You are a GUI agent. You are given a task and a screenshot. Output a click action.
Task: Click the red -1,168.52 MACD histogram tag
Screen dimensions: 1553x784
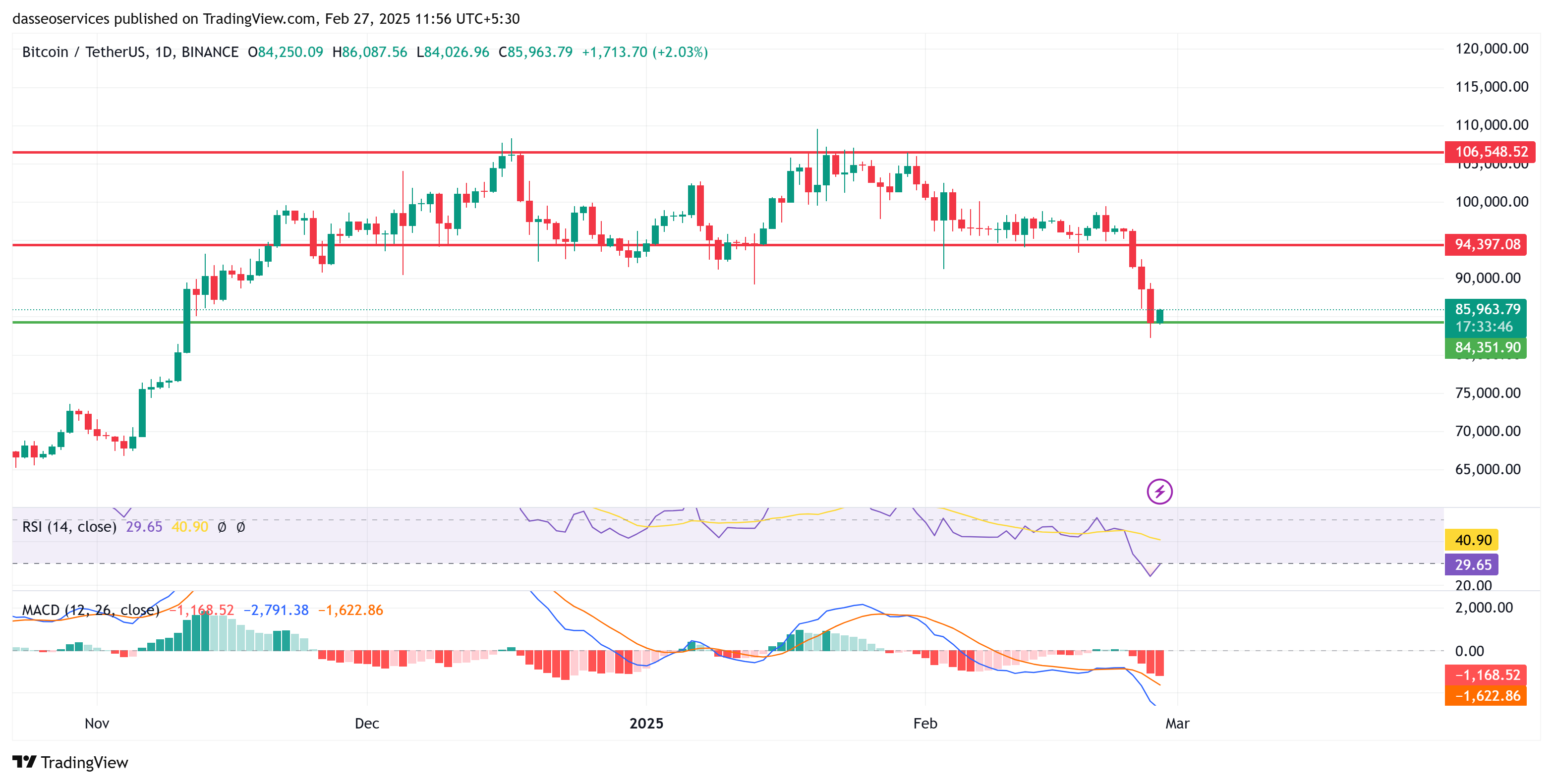click(1487, 675)
